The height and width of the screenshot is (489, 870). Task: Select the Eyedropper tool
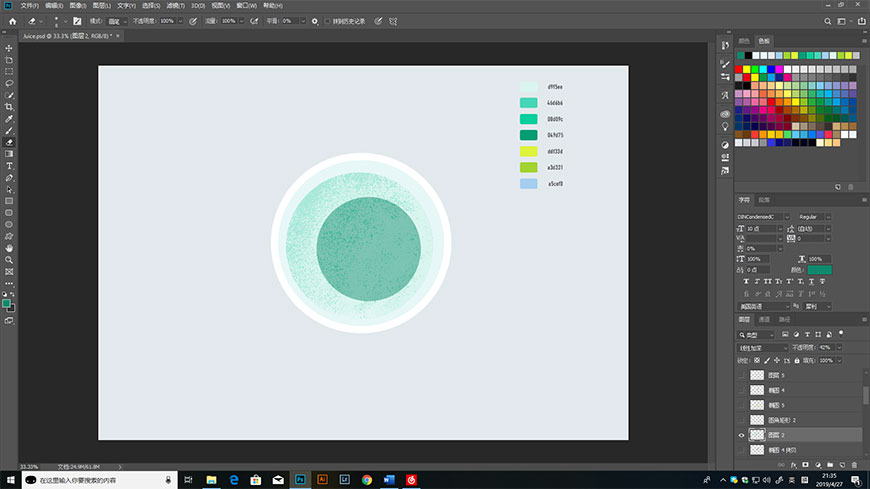9,118
